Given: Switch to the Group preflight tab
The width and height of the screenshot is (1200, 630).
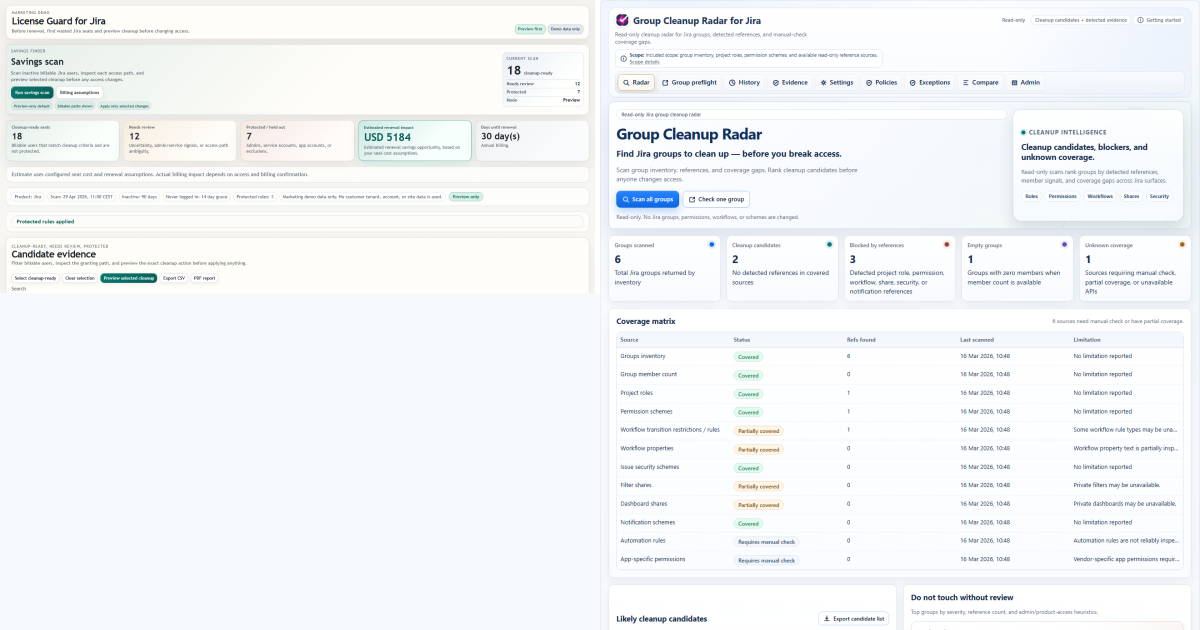Looking at the screenshot, I should click(x=689, y=83).
